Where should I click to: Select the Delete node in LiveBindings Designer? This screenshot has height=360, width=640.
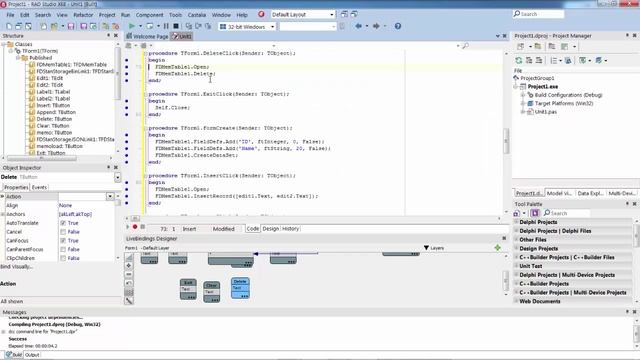click(x=240, y=288)
